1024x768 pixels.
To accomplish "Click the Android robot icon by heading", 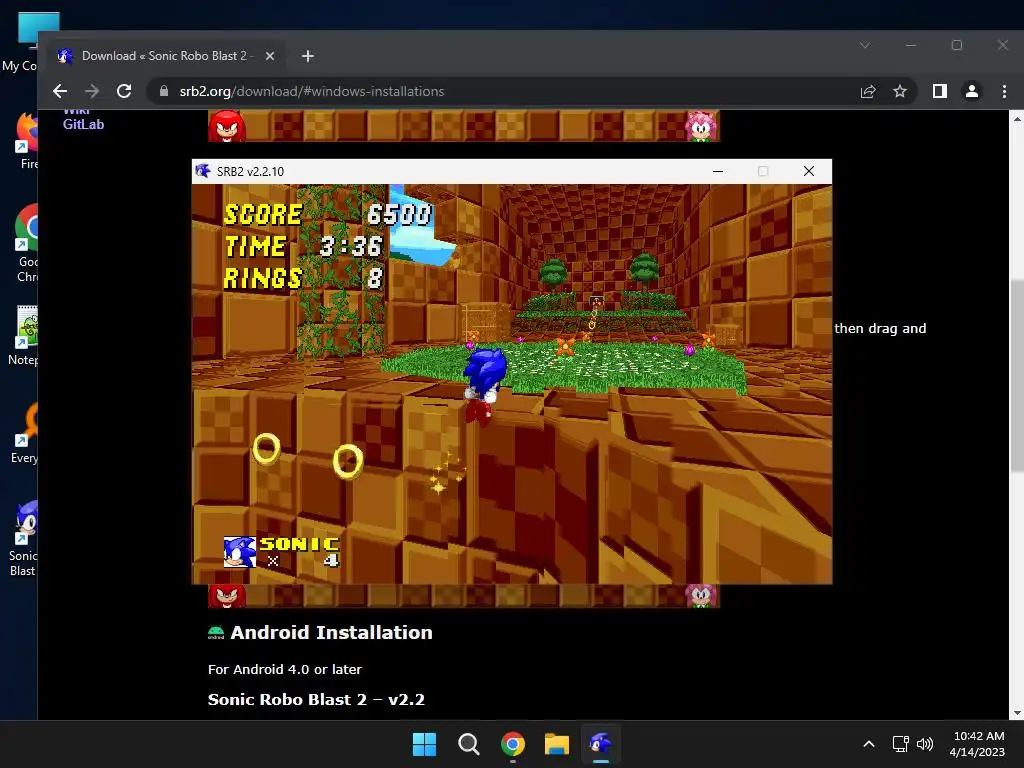I will 216,633.
